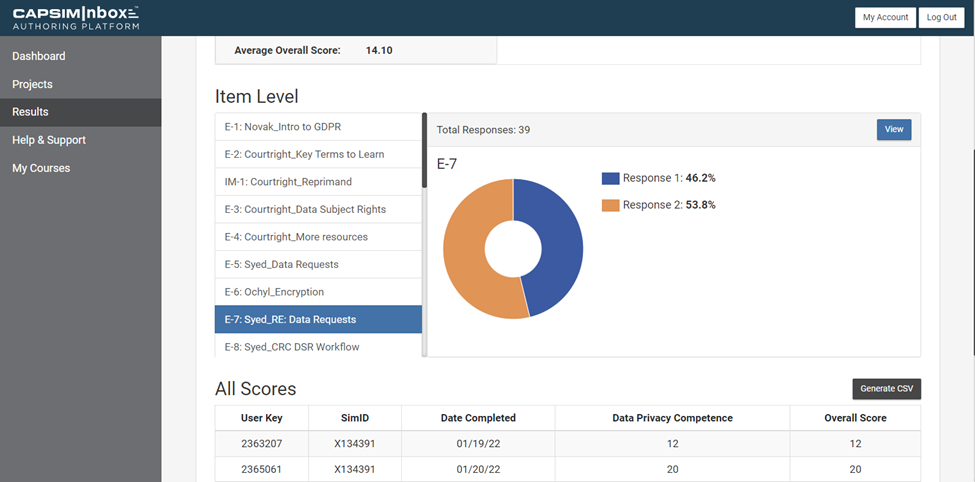Click the Generate CSV button
Screen dimensions: 975x482
(x=887, y=389)
